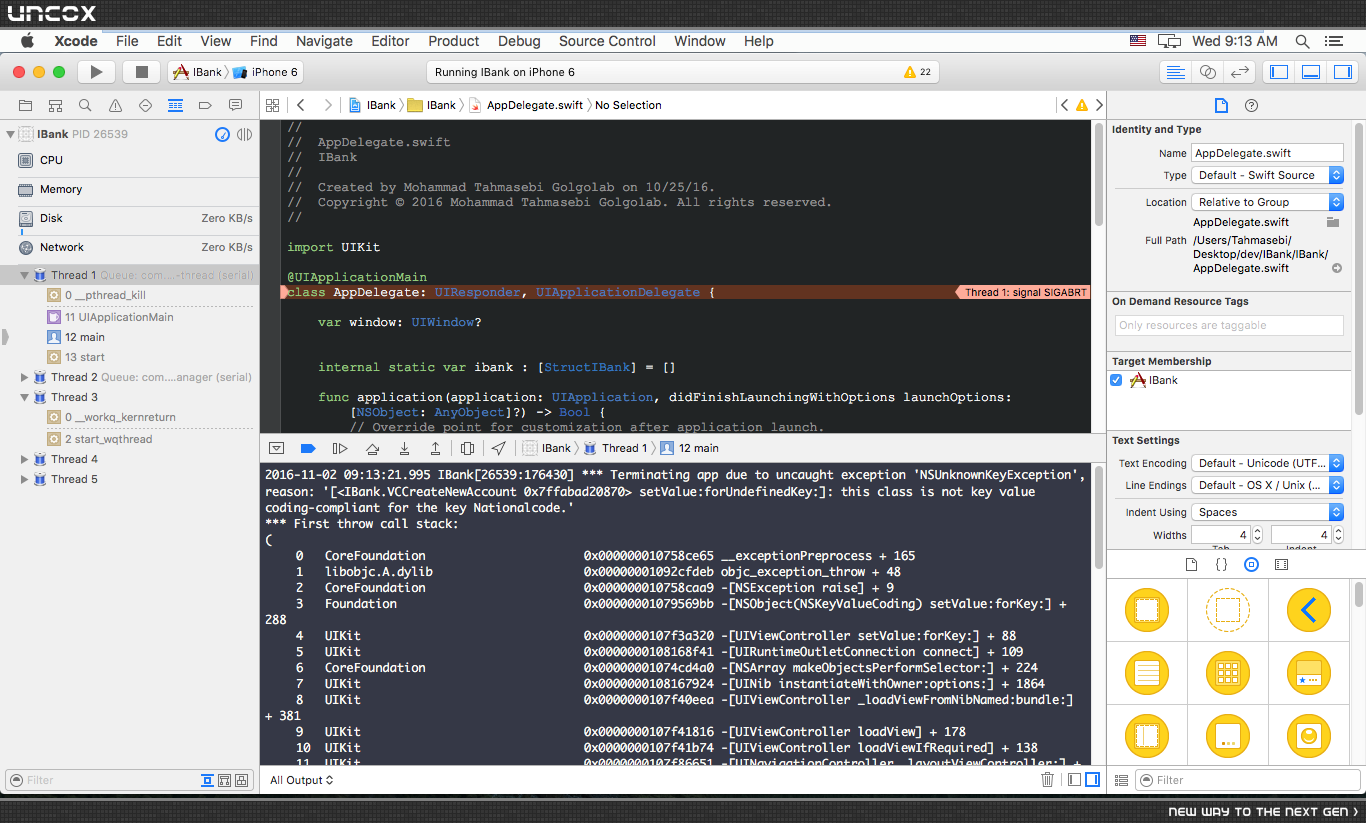Select the Table View Controller lined object

pos(1146,673)
